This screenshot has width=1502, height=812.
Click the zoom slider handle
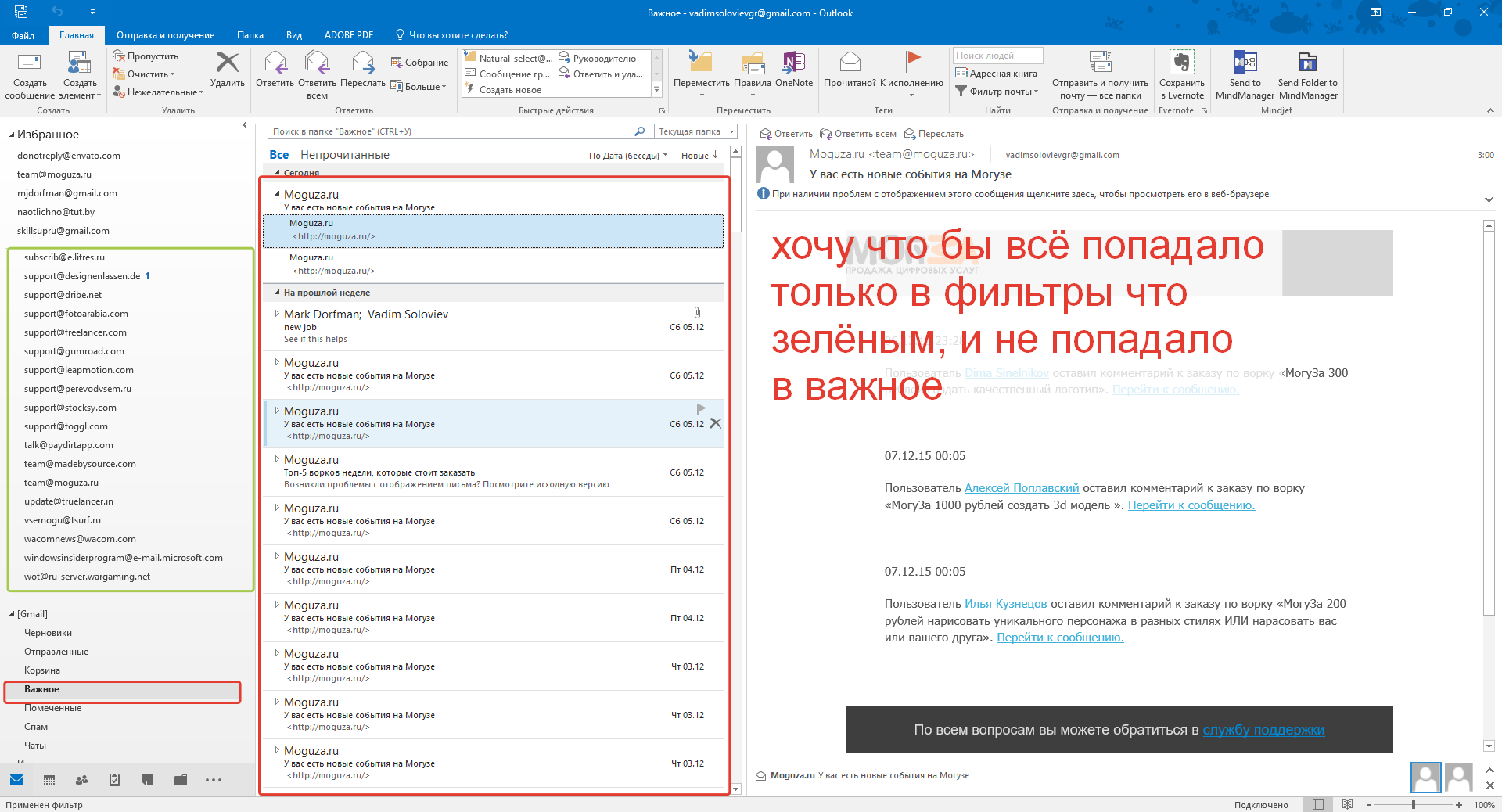pyautogui.click(x=1414, y=804)
